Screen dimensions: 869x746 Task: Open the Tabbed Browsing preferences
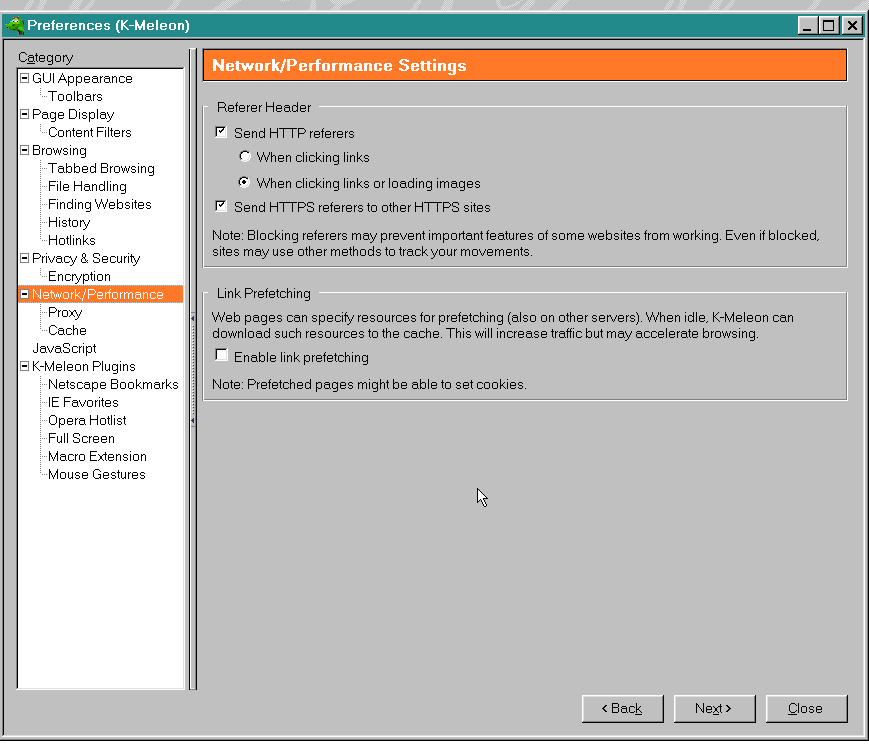coord(101,168)
